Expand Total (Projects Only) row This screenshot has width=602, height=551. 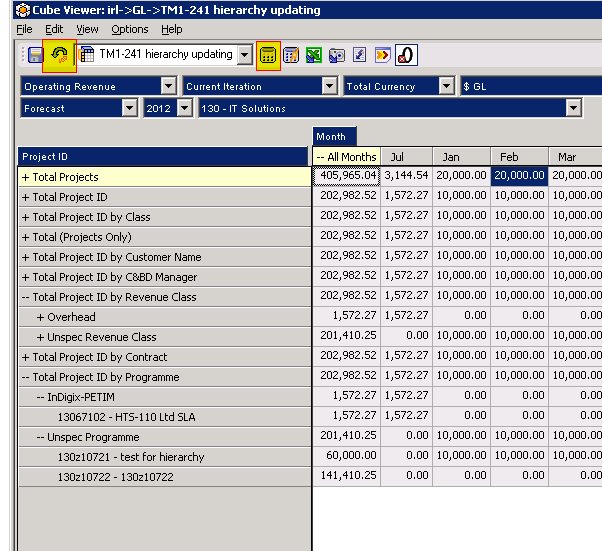(25, 237)
